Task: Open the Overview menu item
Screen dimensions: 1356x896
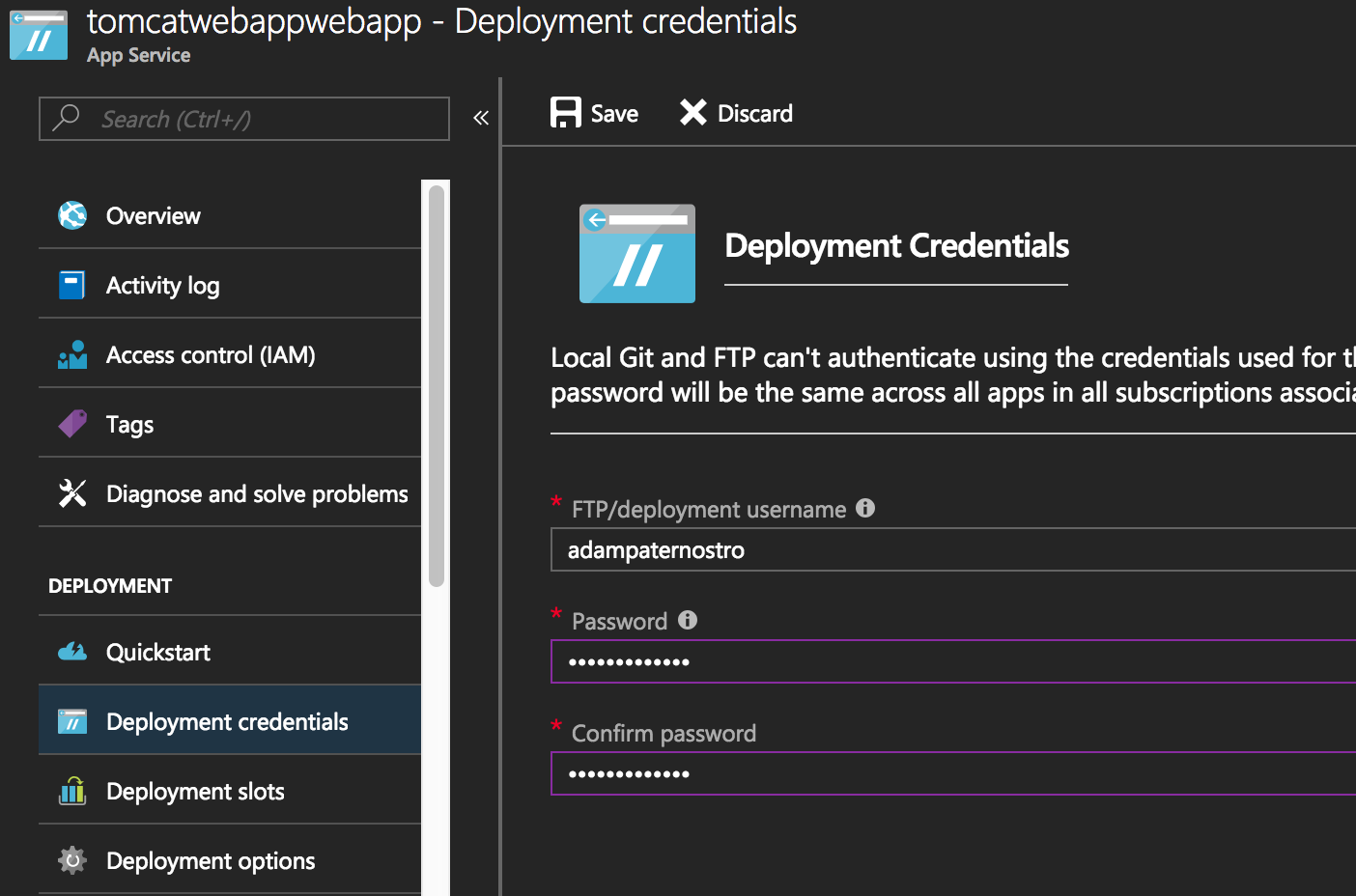Action: tap(230, 215)
